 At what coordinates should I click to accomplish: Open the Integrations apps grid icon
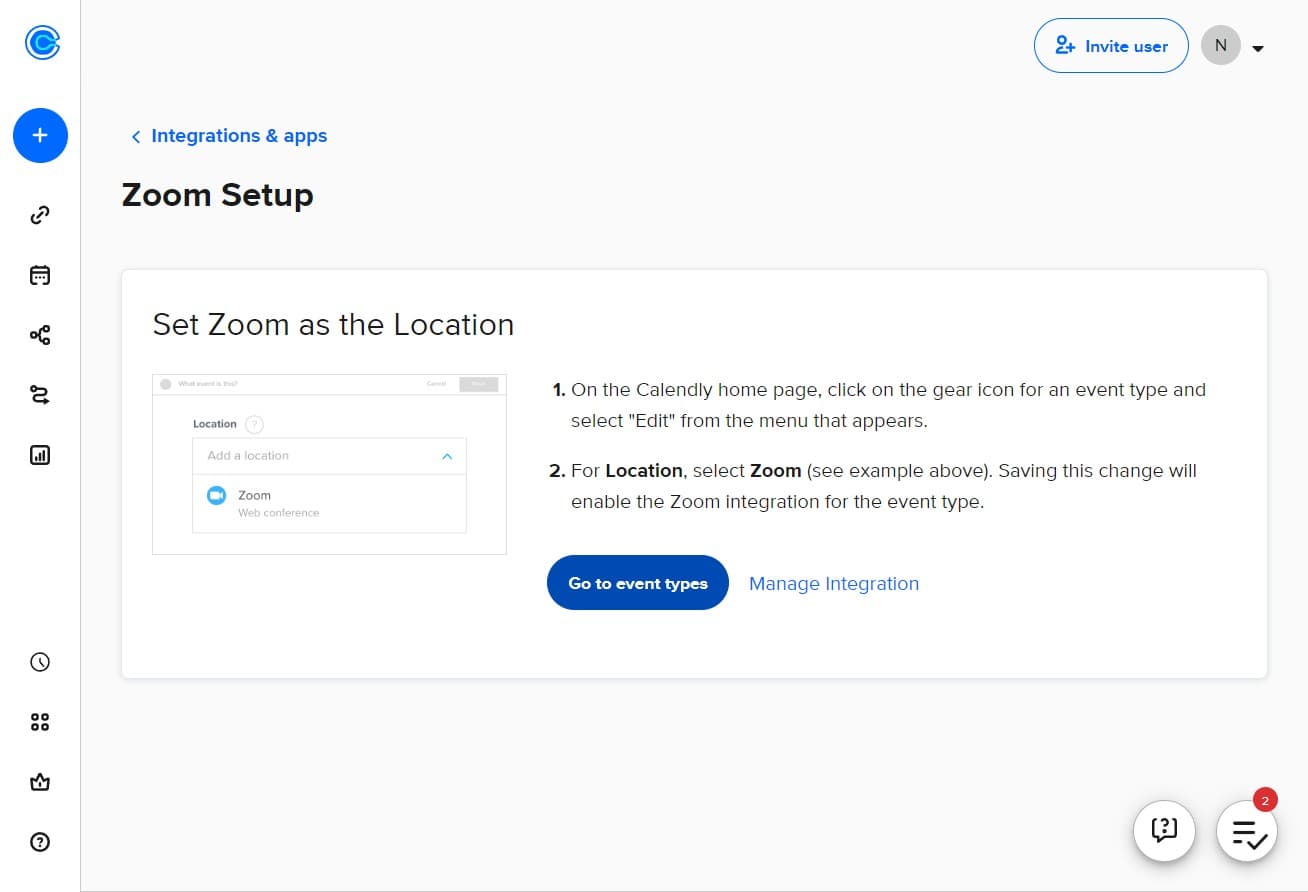point(40,721)
